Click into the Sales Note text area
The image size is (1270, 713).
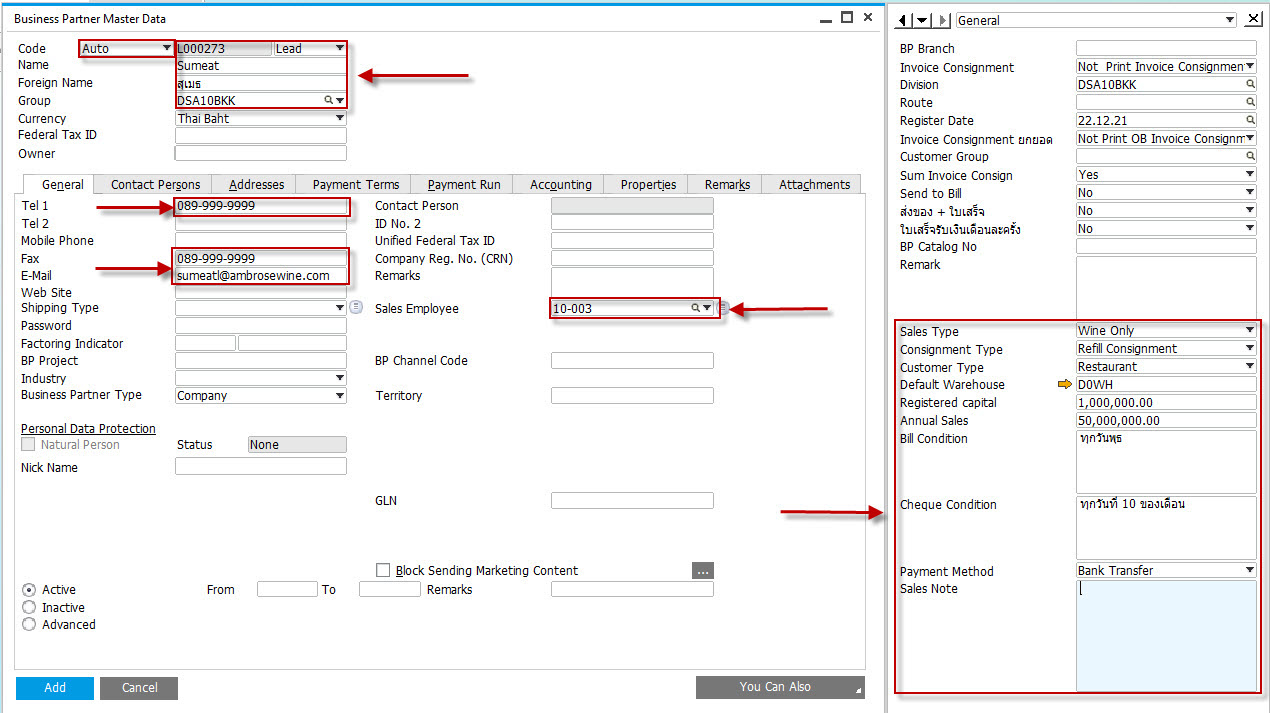click(x=1166, y=636)
